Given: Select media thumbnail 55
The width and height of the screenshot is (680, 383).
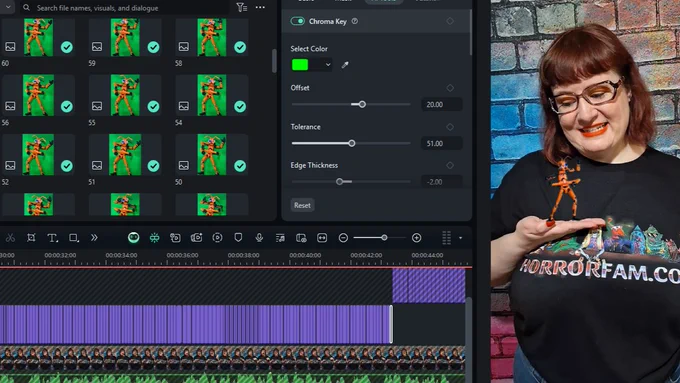Looking at the screenshot, I should pos(125,95).
